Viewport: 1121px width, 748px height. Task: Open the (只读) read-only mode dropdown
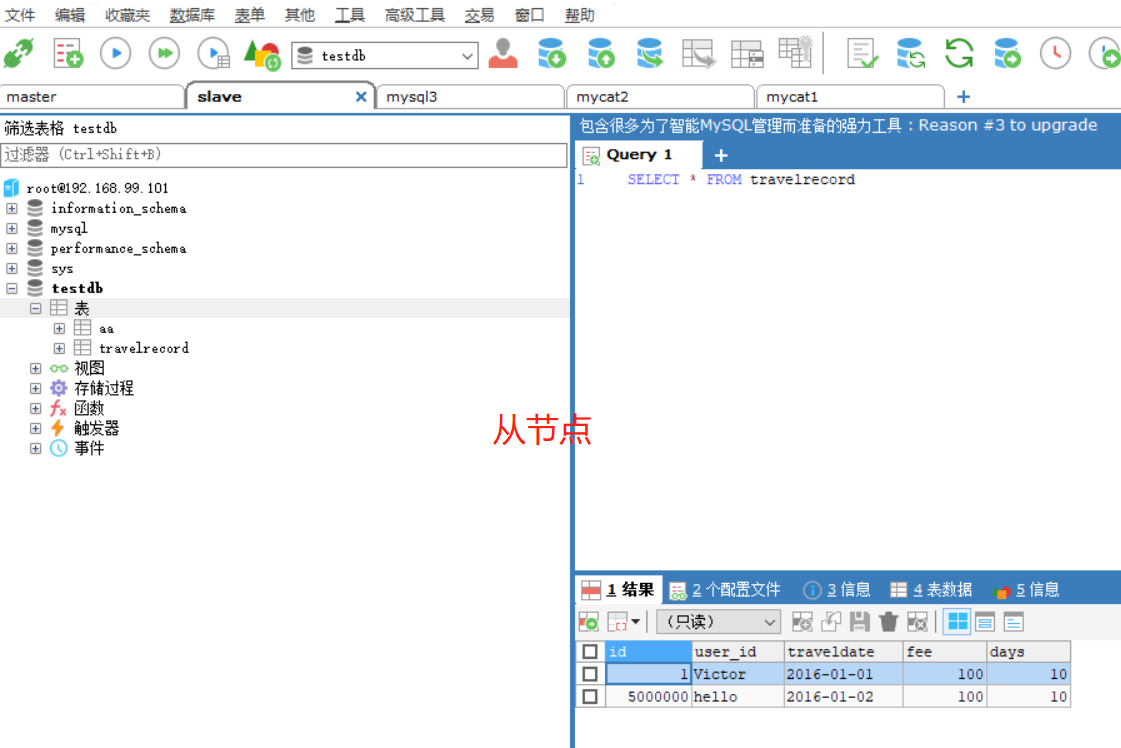(x=718, y=622)
